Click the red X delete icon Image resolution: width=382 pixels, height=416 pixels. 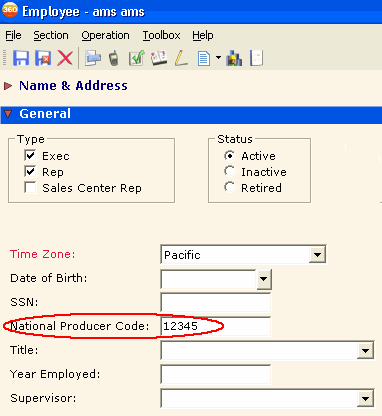point(65,58)
